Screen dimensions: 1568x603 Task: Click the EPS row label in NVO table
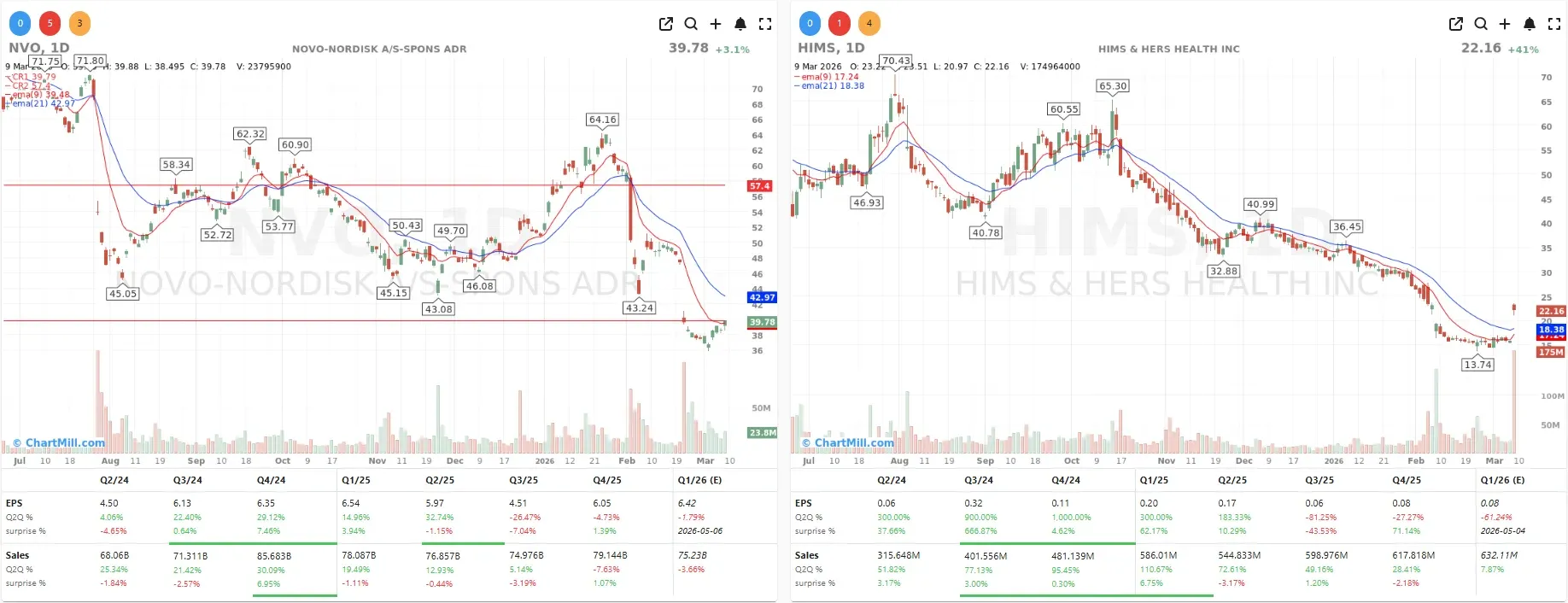pyautogui.click(x=15, y=503)
